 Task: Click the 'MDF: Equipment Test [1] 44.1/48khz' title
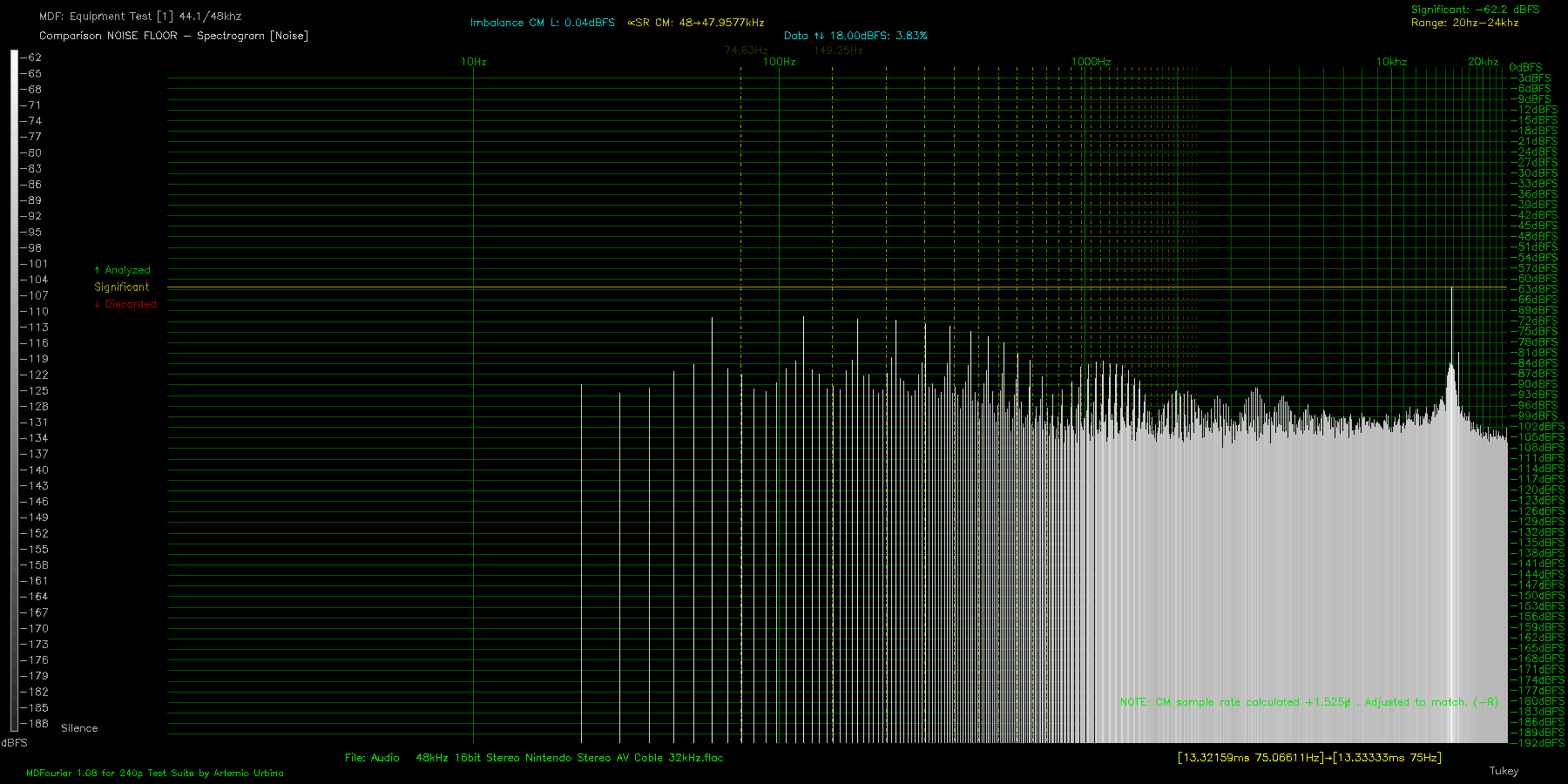tap(140, 17)
